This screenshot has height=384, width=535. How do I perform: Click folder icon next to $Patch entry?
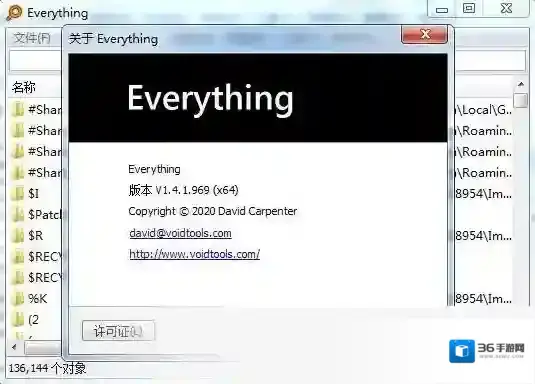(x=17, y=215)
